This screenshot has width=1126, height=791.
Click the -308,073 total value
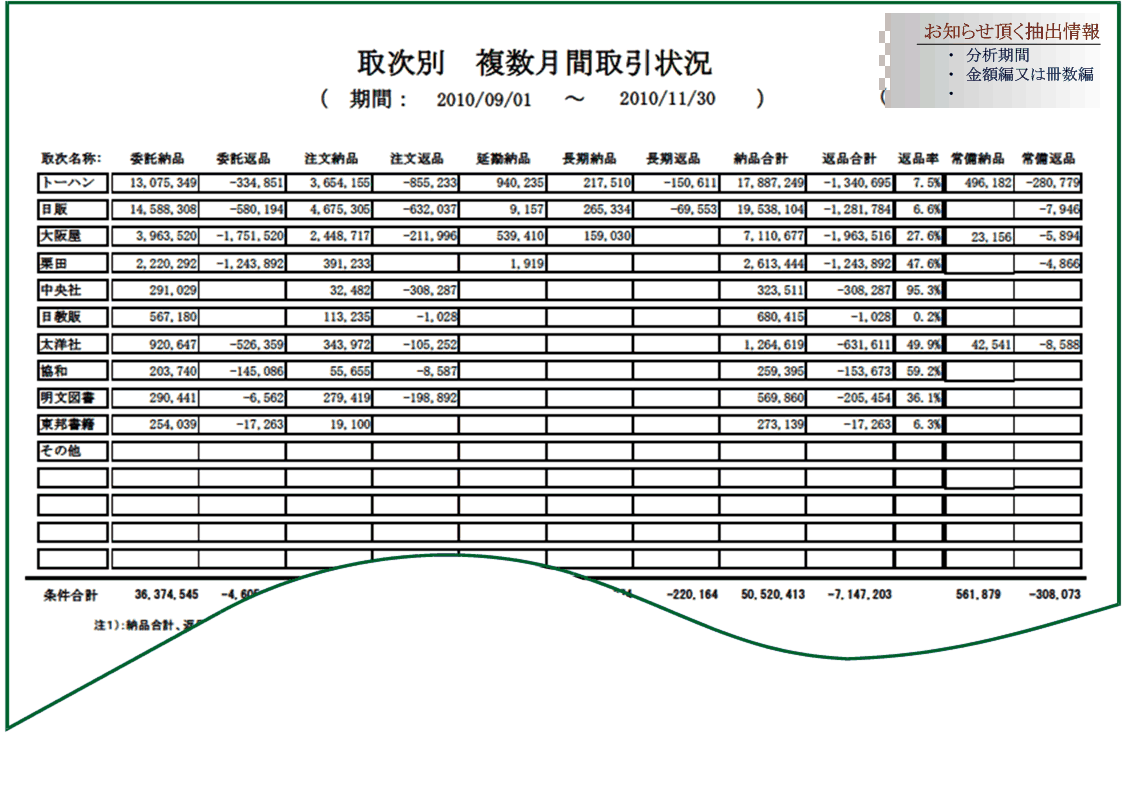(x=1054, y=594)
